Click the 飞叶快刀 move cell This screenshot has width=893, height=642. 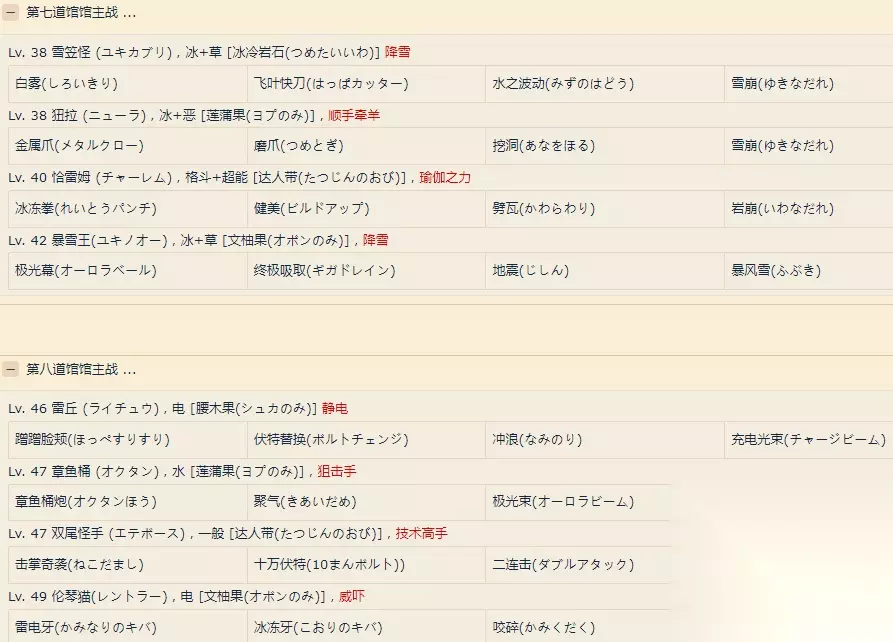pos(366,84)
